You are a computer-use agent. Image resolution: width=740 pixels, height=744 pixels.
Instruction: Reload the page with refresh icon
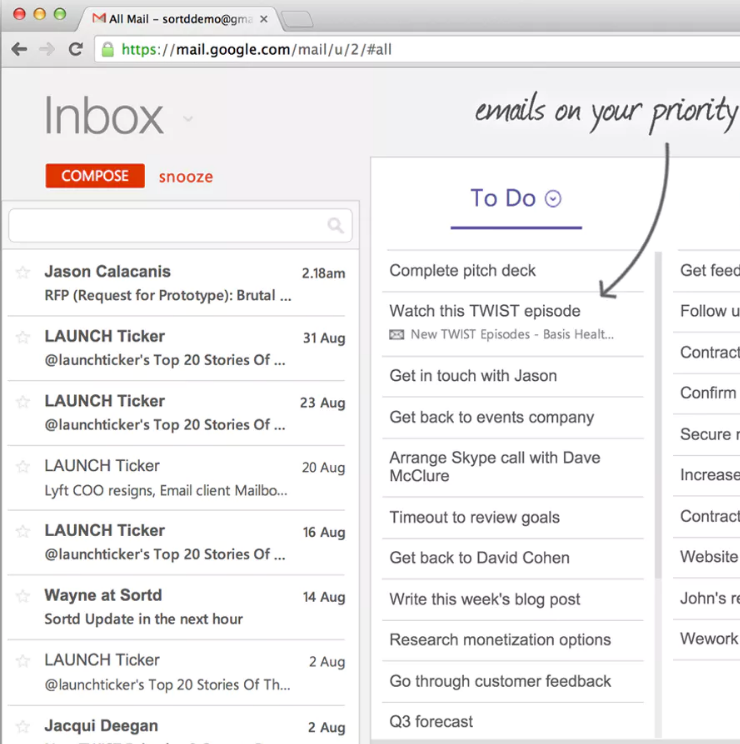pyautogui.click(x=75, y=49)
